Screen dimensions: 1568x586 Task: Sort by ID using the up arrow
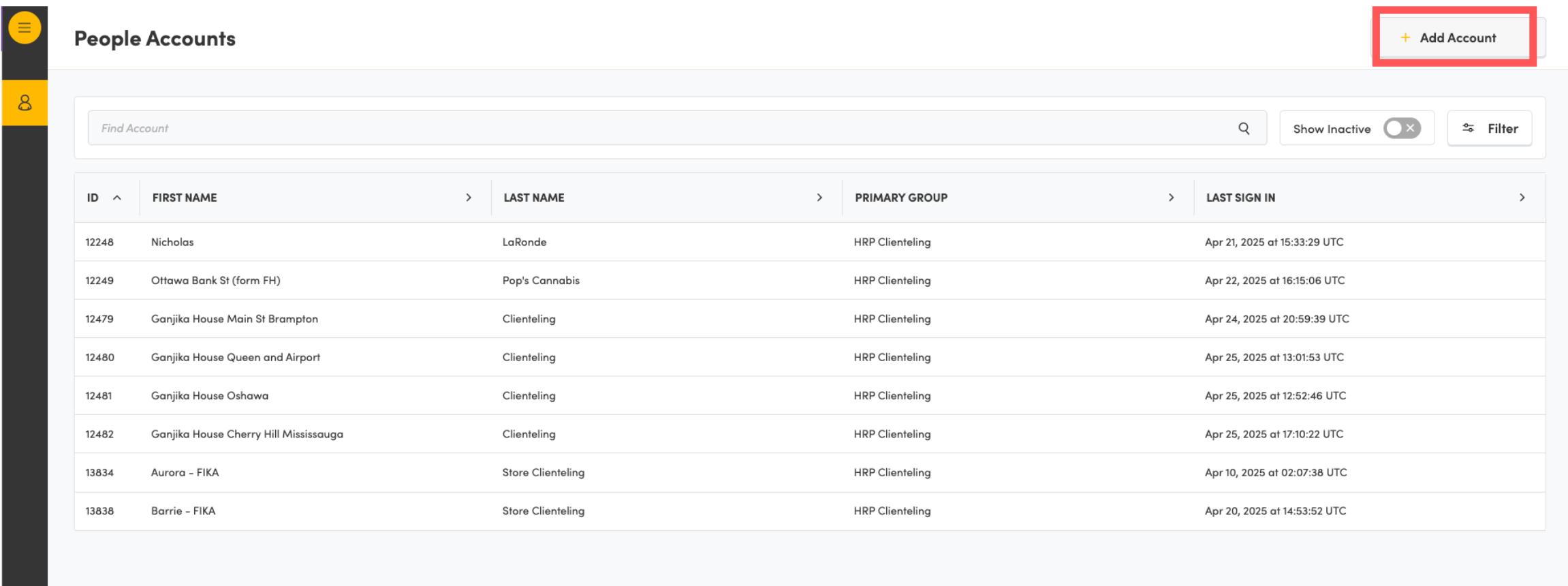point(117,198)
